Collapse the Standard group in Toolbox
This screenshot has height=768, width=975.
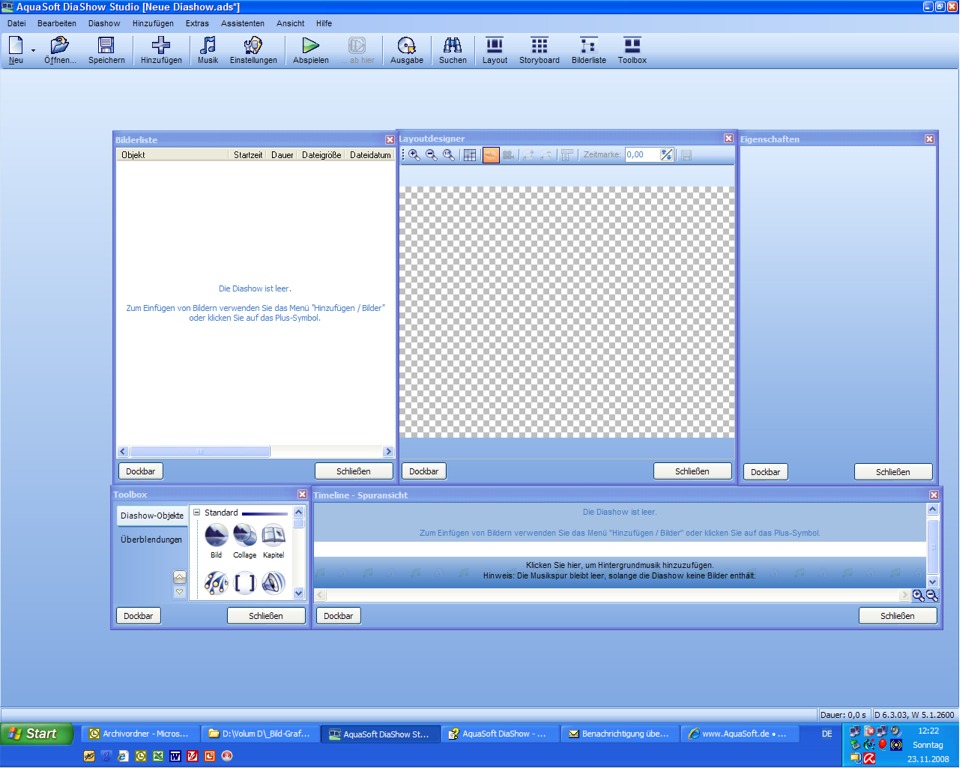click(x=197, y=513)
